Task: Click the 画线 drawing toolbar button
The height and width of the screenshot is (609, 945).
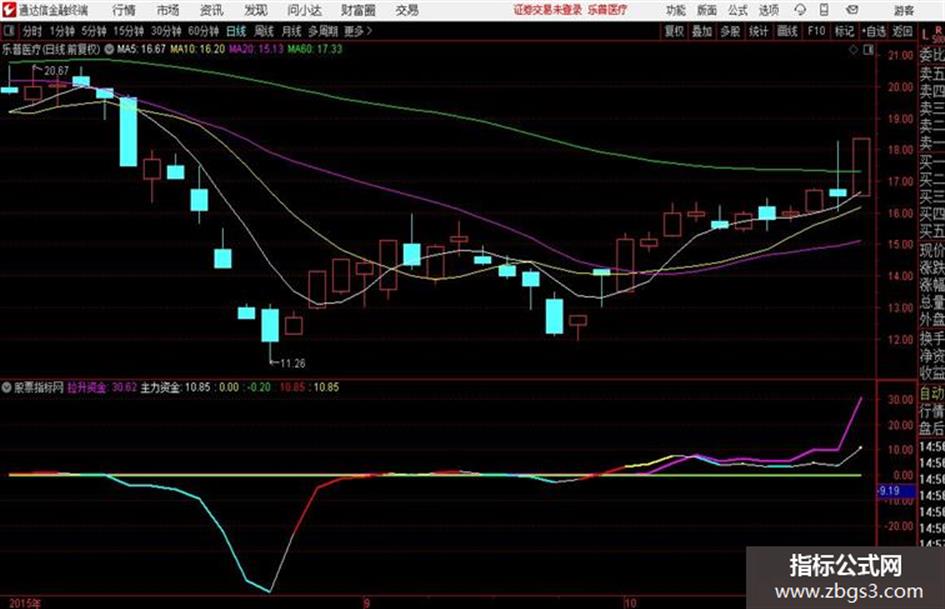Action: click(787, 31)
